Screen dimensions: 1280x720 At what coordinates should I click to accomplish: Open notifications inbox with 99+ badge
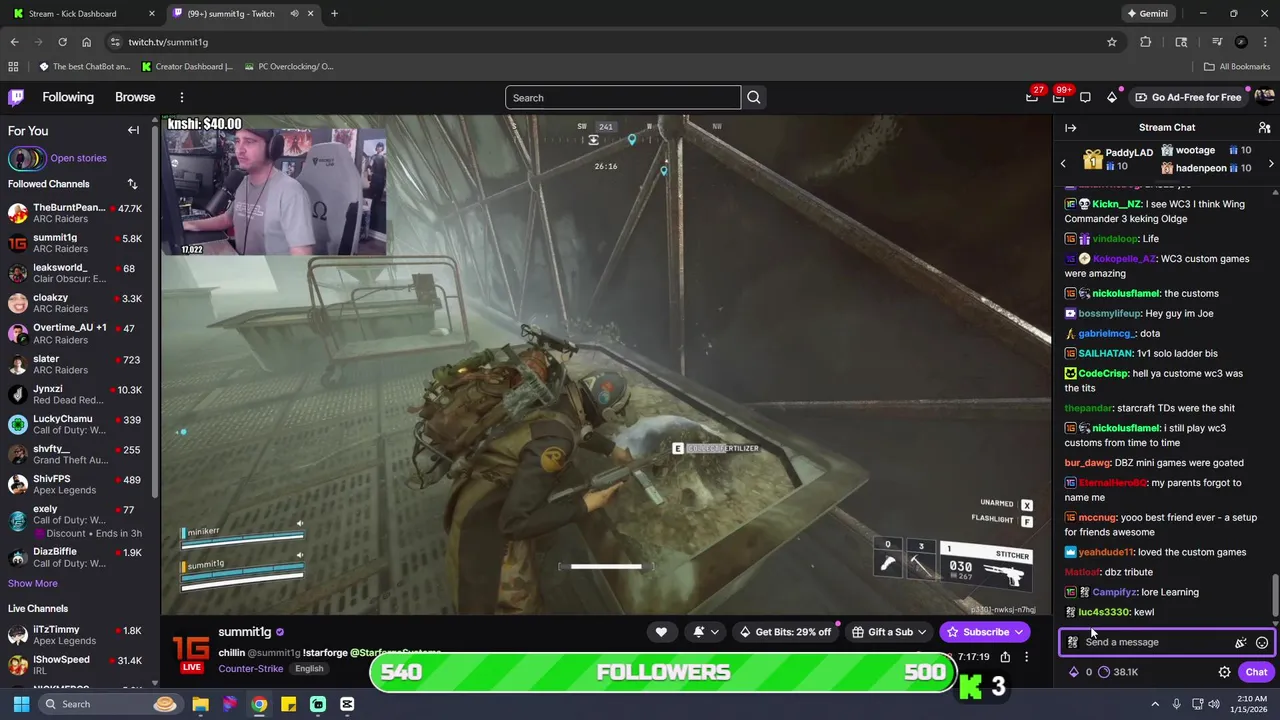coord(1059,97)
